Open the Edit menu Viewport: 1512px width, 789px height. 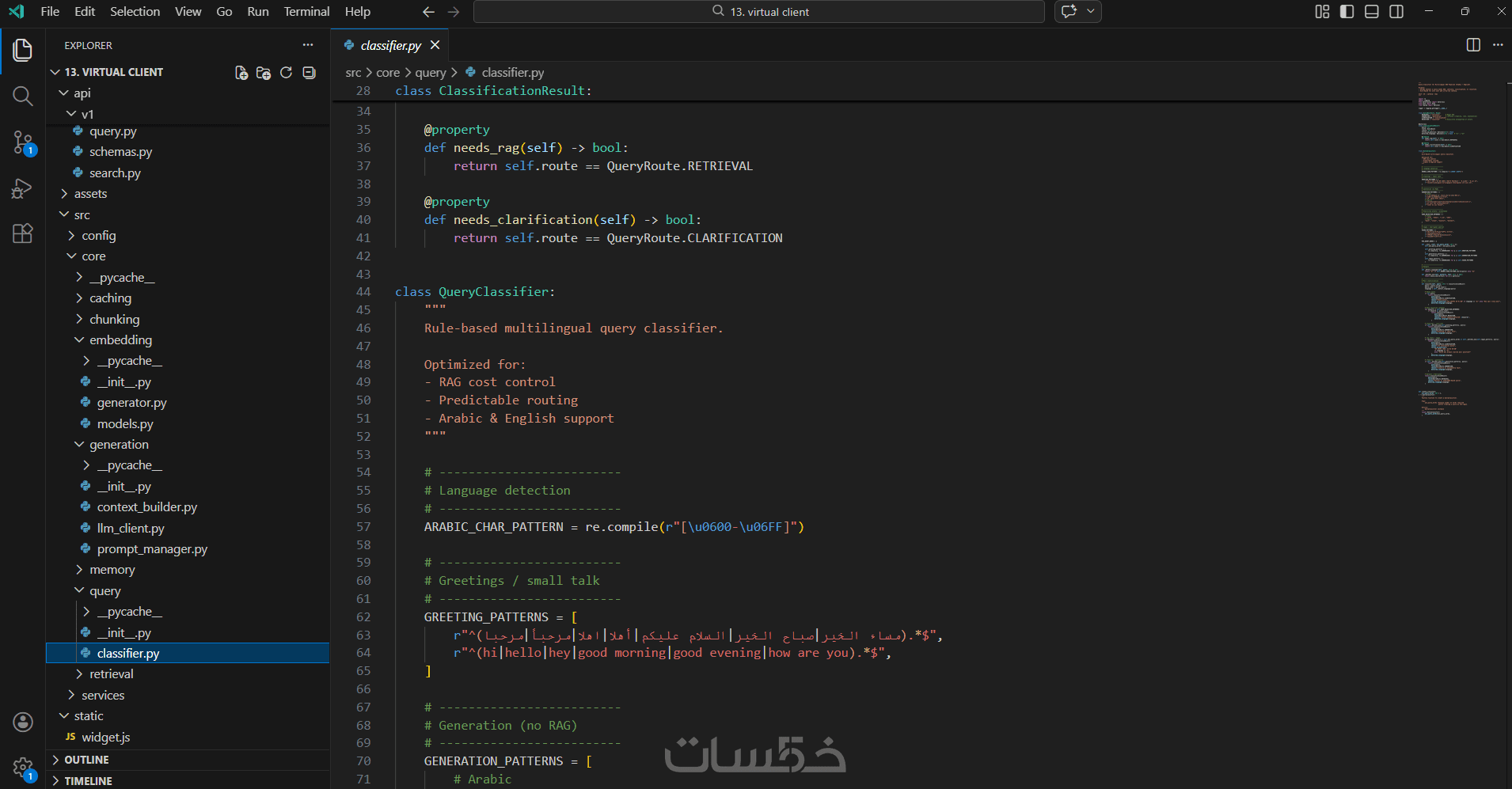coord(85,12)
